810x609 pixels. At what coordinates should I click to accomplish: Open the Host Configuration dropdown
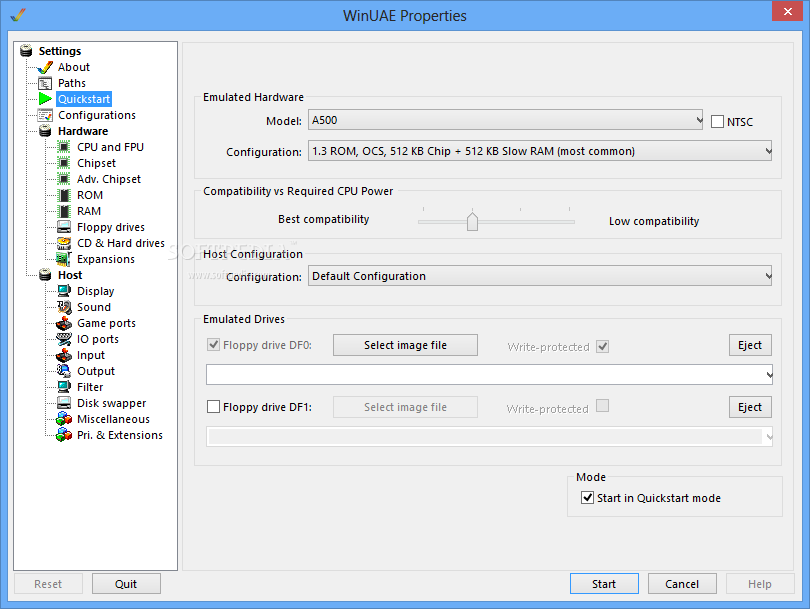click(540, 276)
